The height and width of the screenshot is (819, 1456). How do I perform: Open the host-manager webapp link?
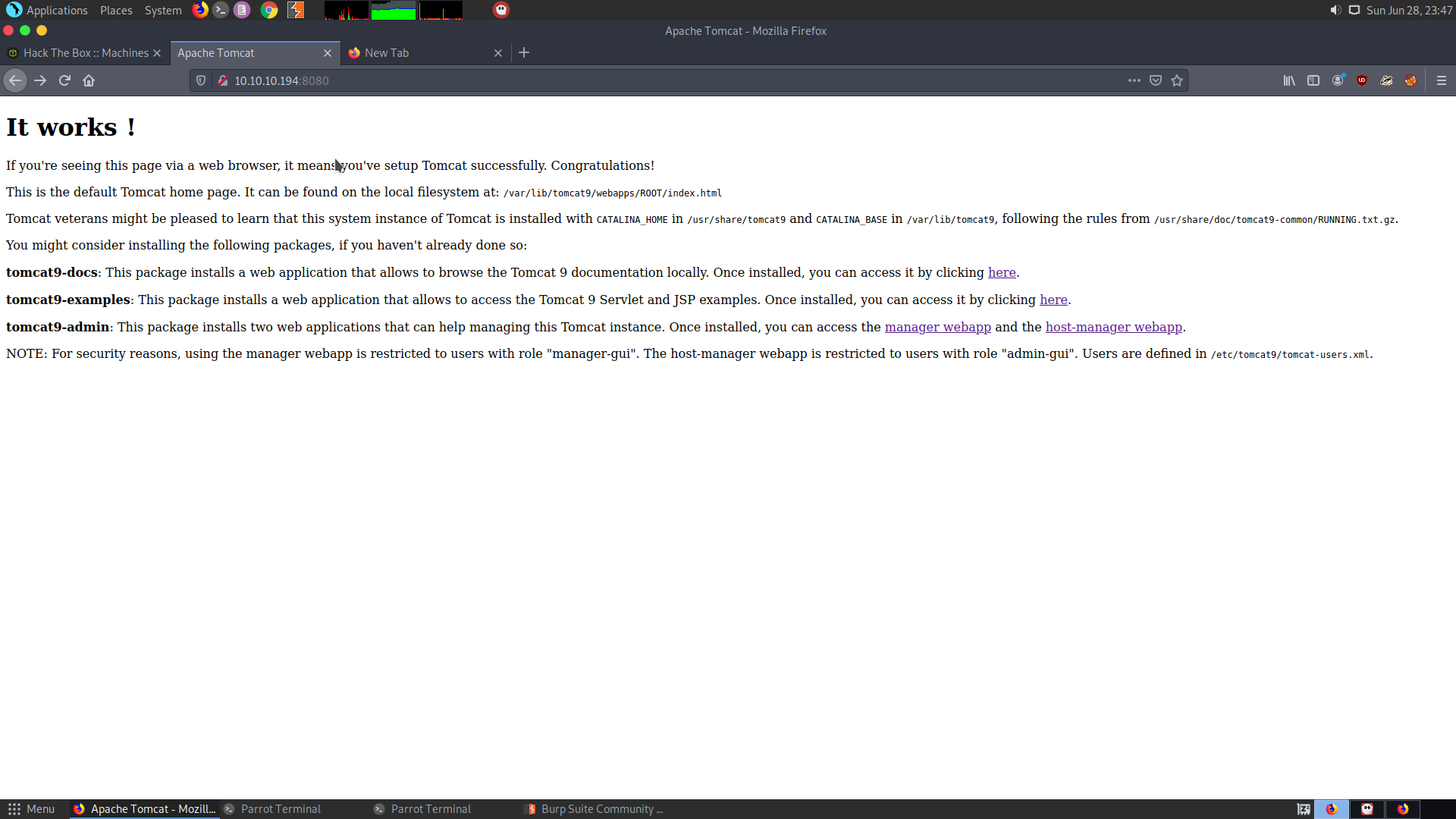point(1113,327)
